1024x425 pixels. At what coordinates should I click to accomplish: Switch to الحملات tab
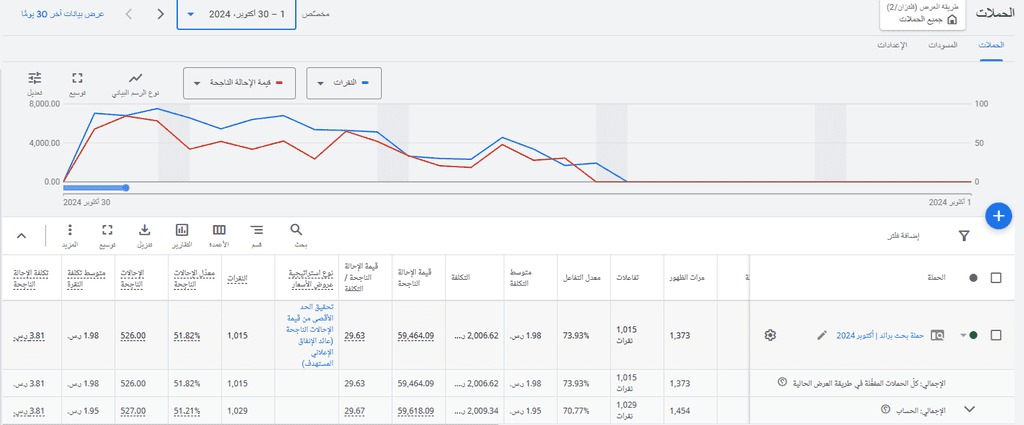(991, 45)
